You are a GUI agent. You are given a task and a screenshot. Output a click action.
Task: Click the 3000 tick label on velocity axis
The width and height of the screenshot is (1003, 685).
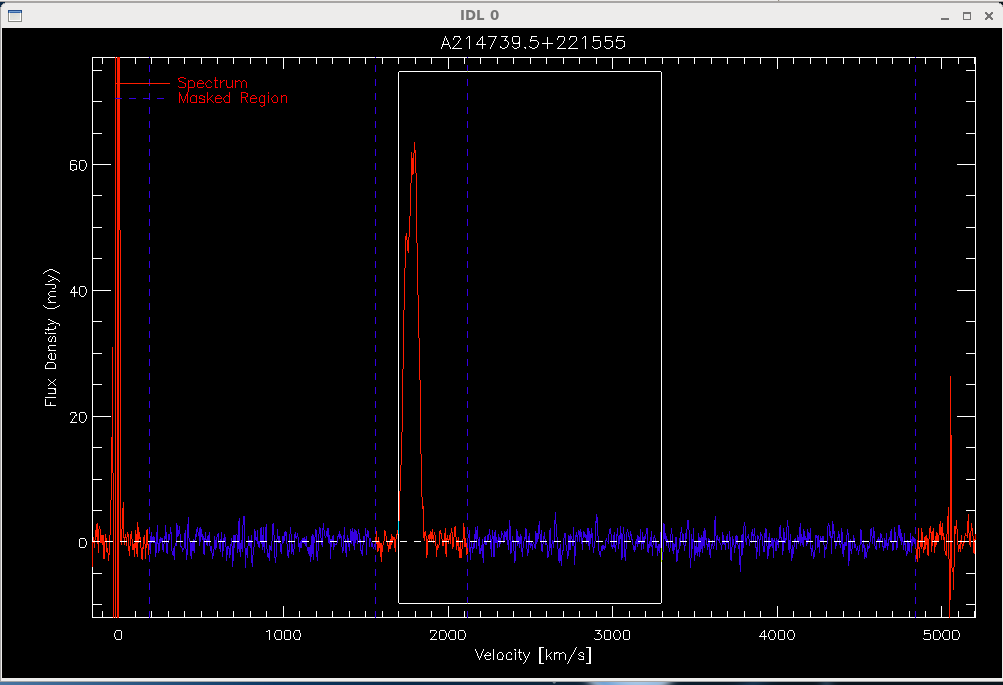(x=612, y=635)
